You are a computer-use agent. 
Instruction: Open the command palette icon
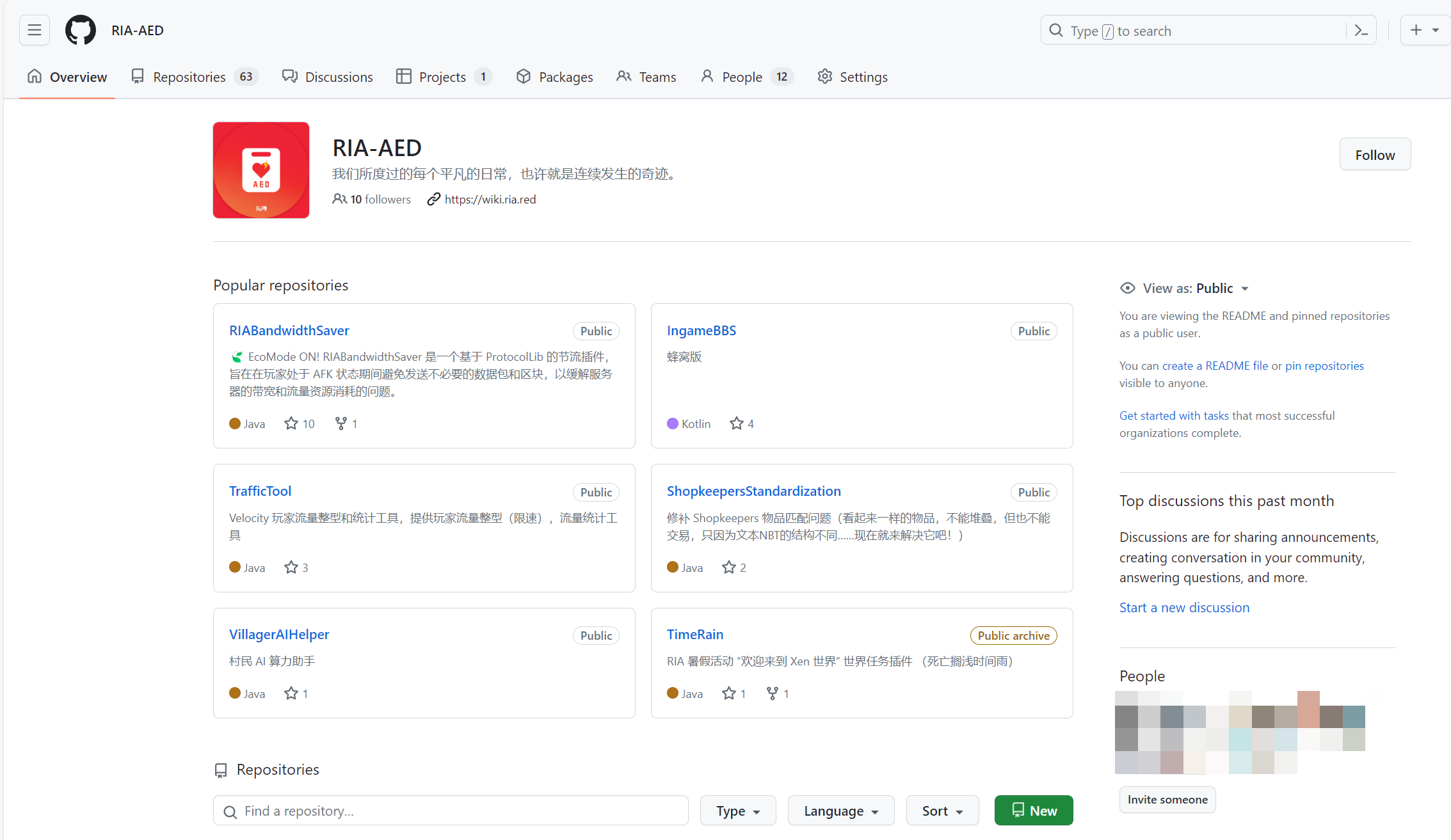pyautogui.click(x=1361, y=31)
